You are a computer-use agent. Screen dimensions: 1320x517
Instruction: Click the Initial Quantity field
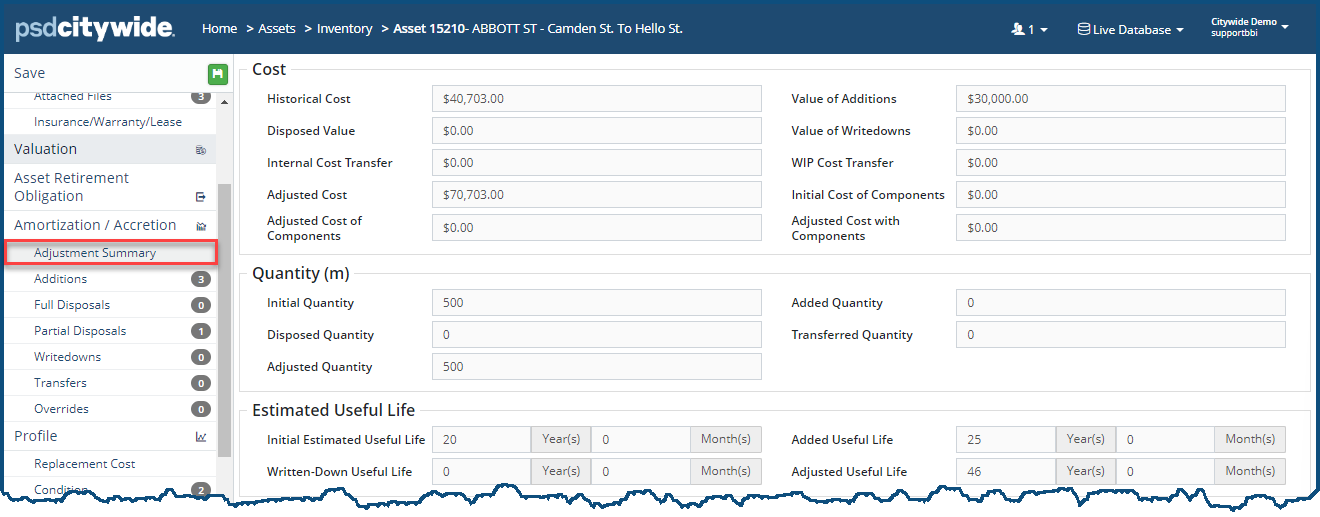pos(597,303)
